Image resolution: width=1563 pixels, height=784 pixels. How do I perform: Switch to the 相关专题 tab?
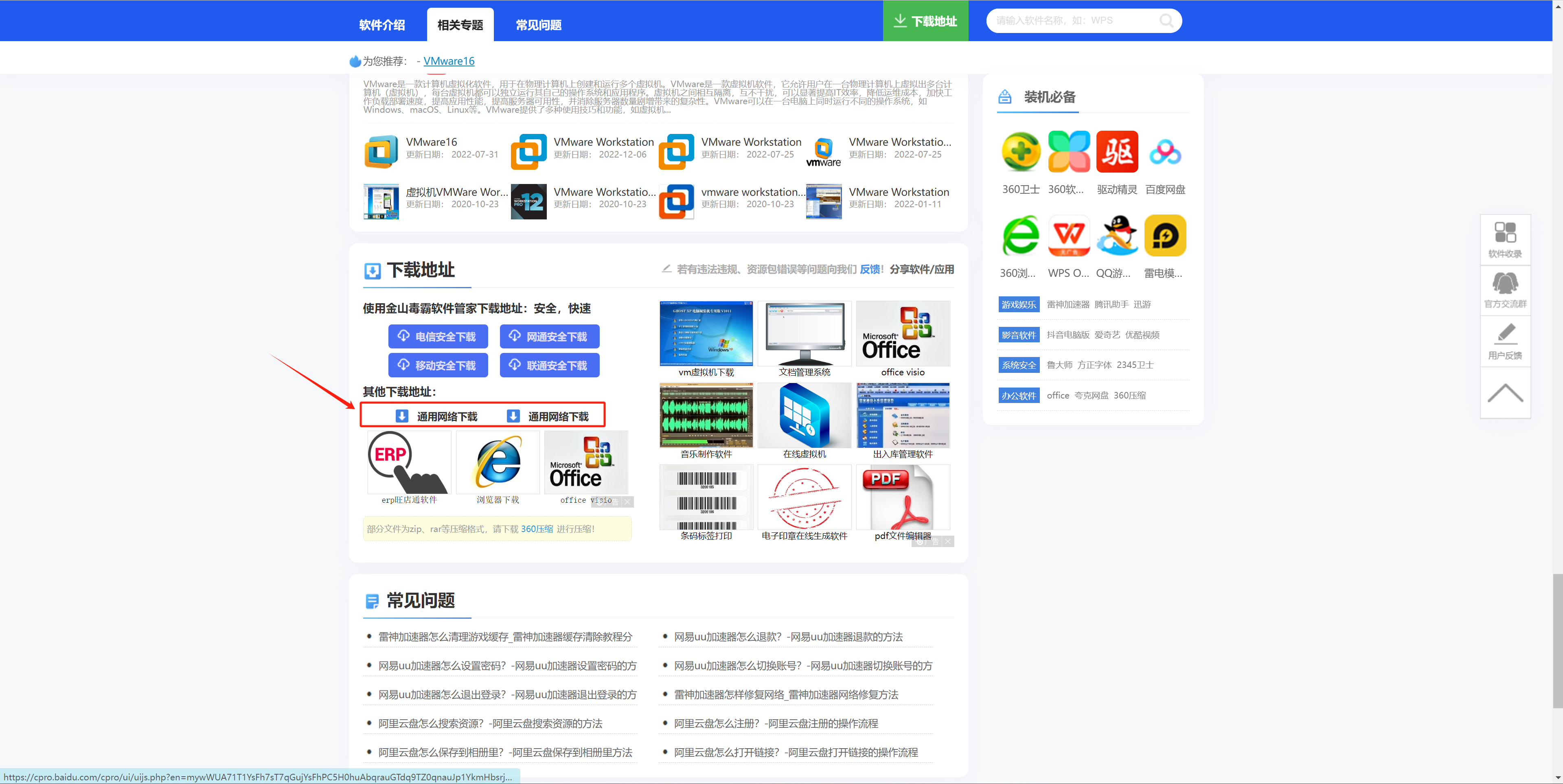pyautogui.click(x=460, y=25)
